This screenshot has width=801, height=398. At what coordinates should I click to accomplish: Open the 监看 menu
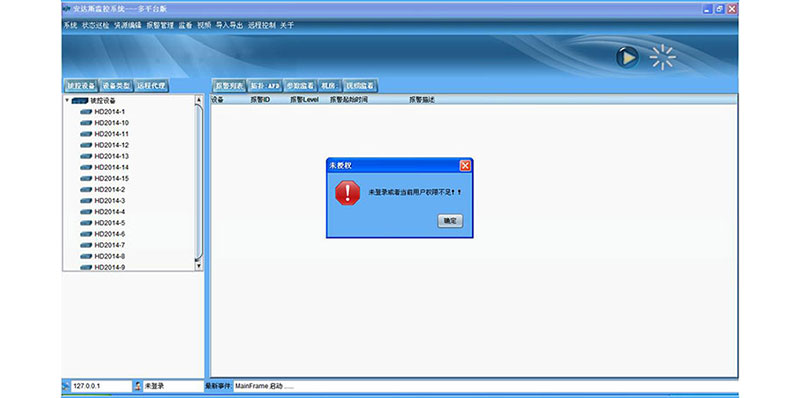click(x=185, y=25)
